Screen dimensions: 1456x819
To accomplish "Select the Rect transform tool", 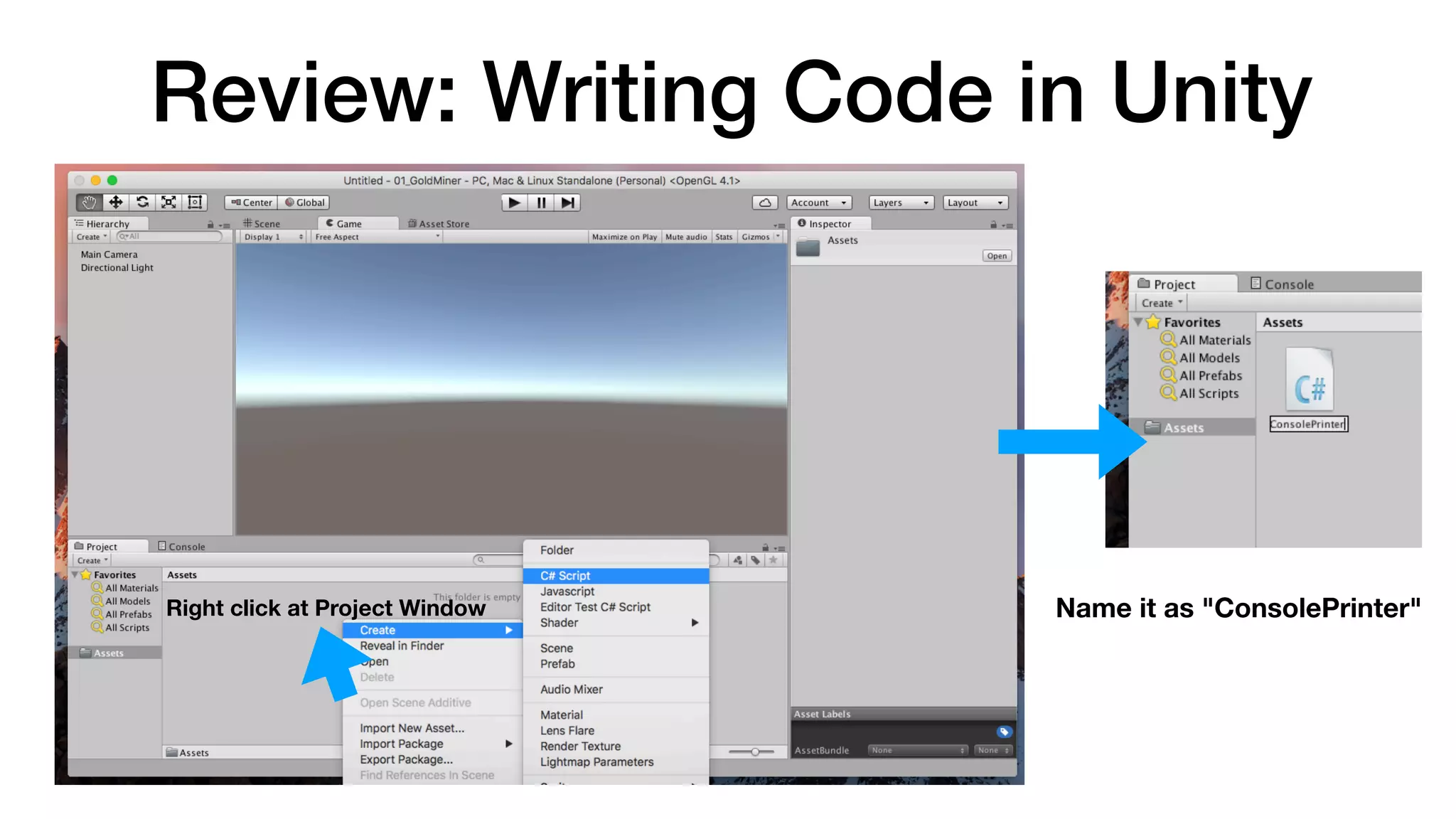I will [195, 203].
